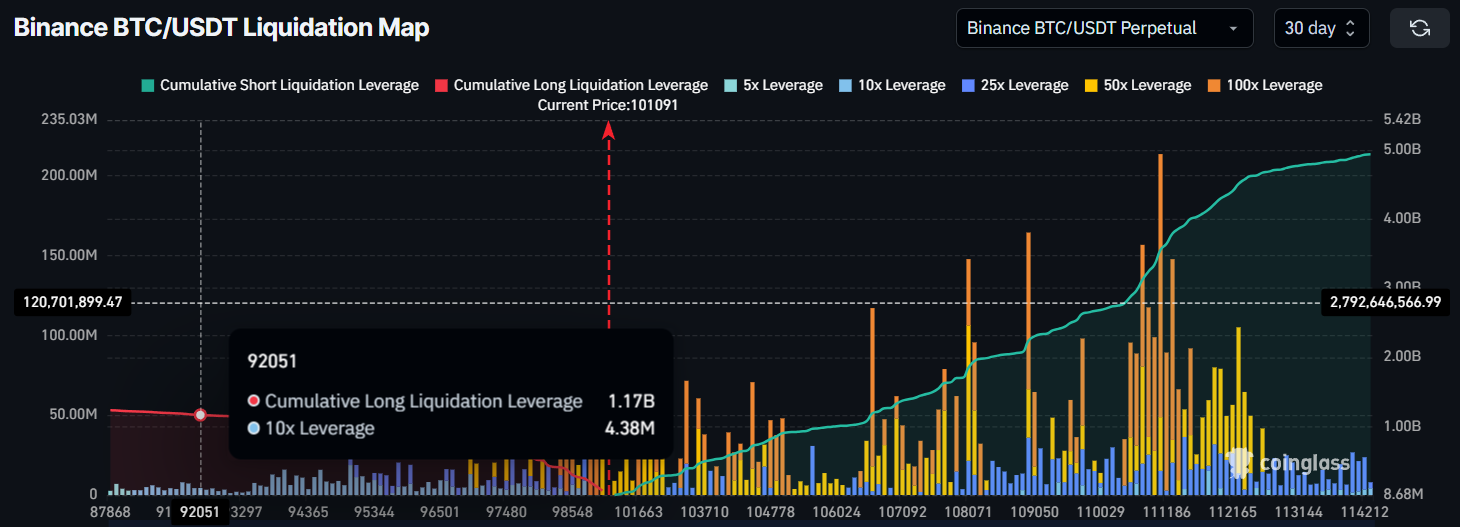Click the 5.00B right y-axis label

(x=1400, y=149)
